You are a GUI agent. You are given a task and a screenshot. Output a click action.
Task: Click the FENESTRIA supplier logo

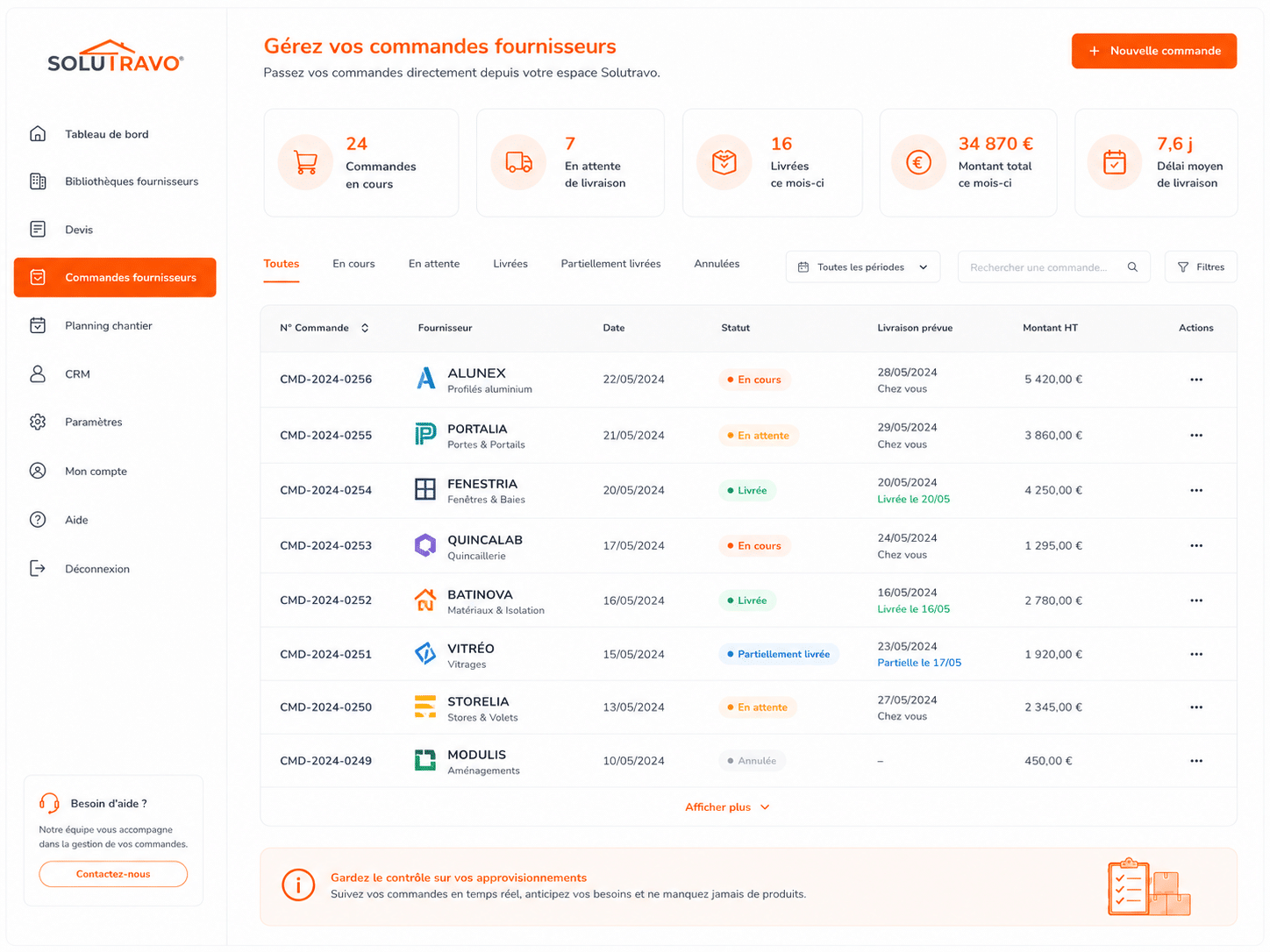425,489
